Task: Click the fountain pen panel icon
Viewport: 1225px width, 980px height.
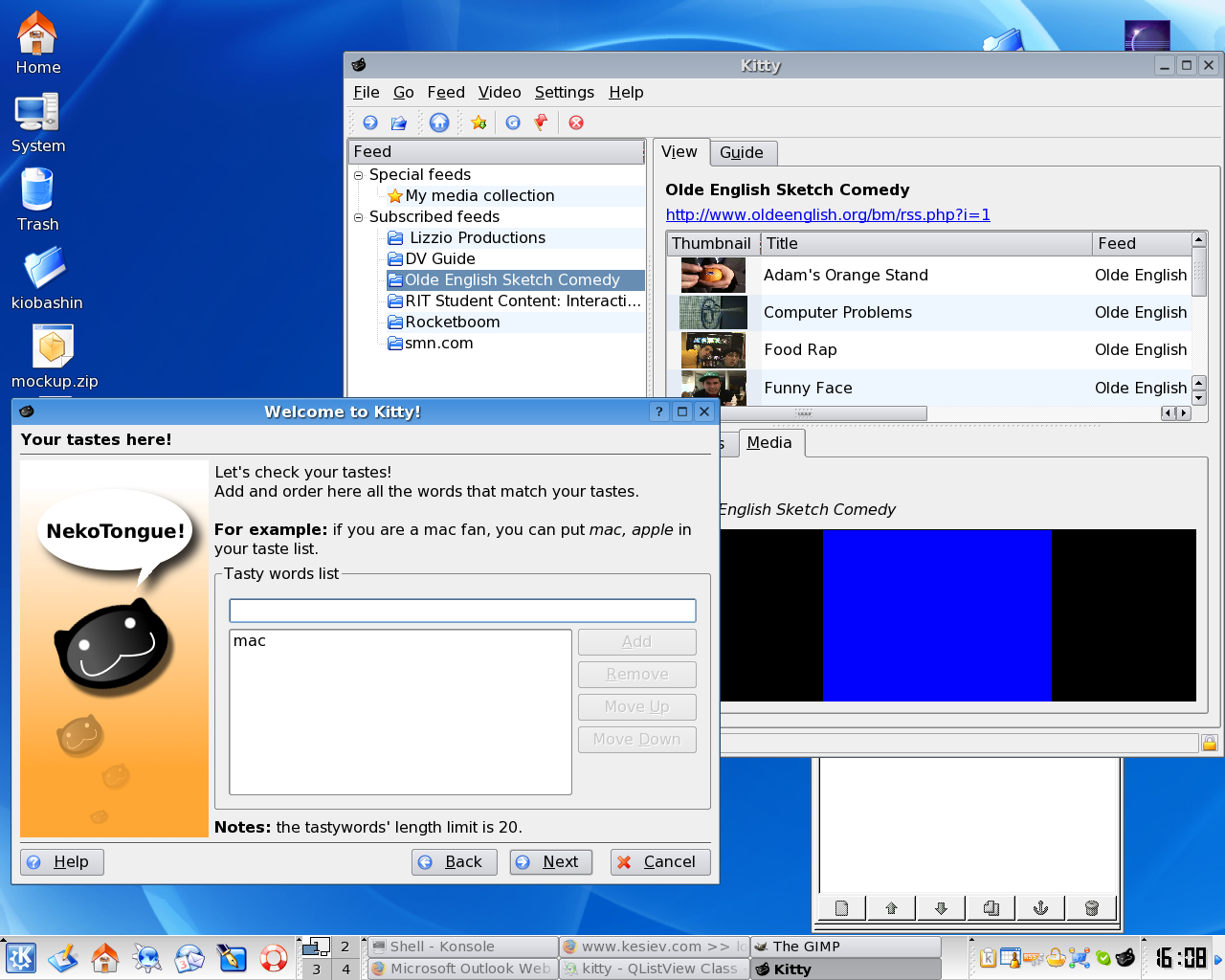Action: tap(232, 958)
